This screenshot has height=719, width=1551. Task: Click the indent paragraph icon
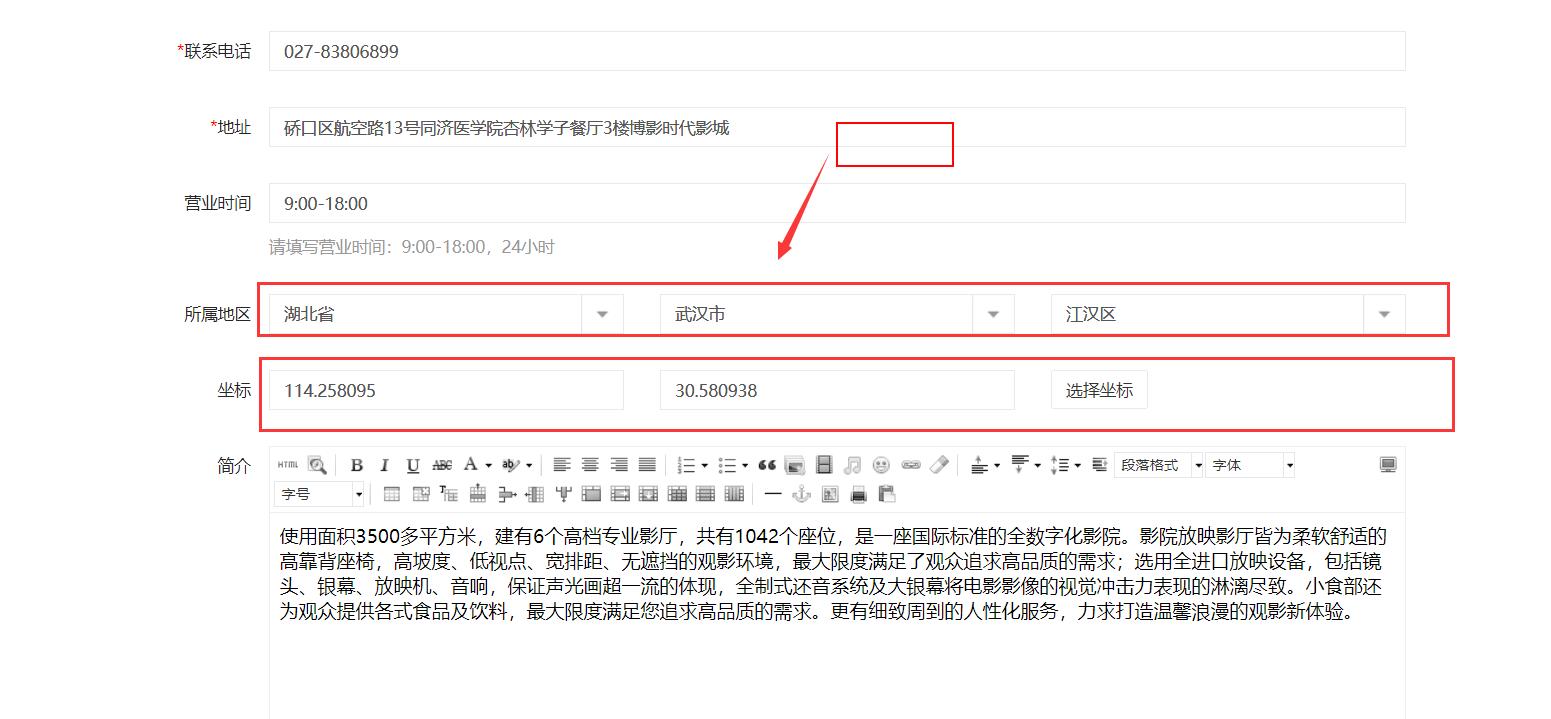pos(1099,465)
